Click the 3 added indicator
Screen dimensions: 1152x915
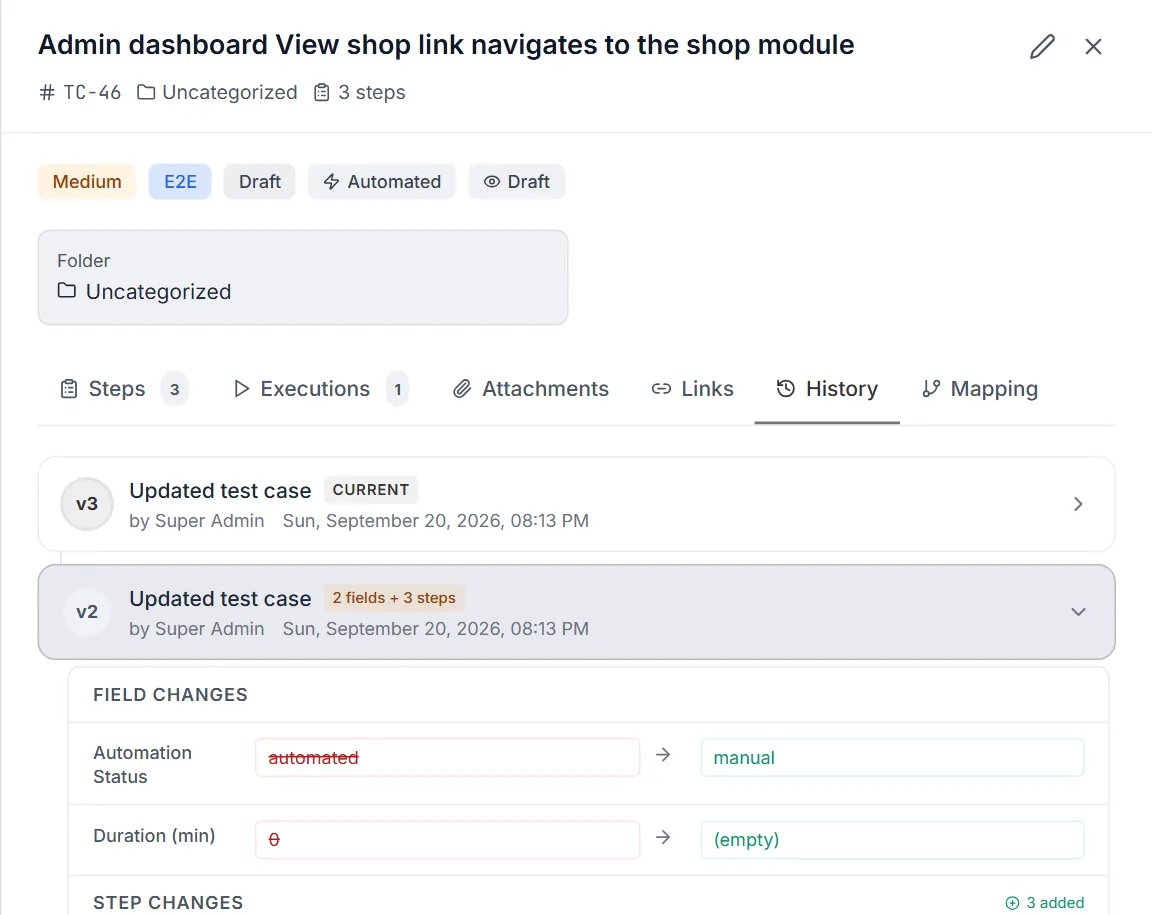1044,903
